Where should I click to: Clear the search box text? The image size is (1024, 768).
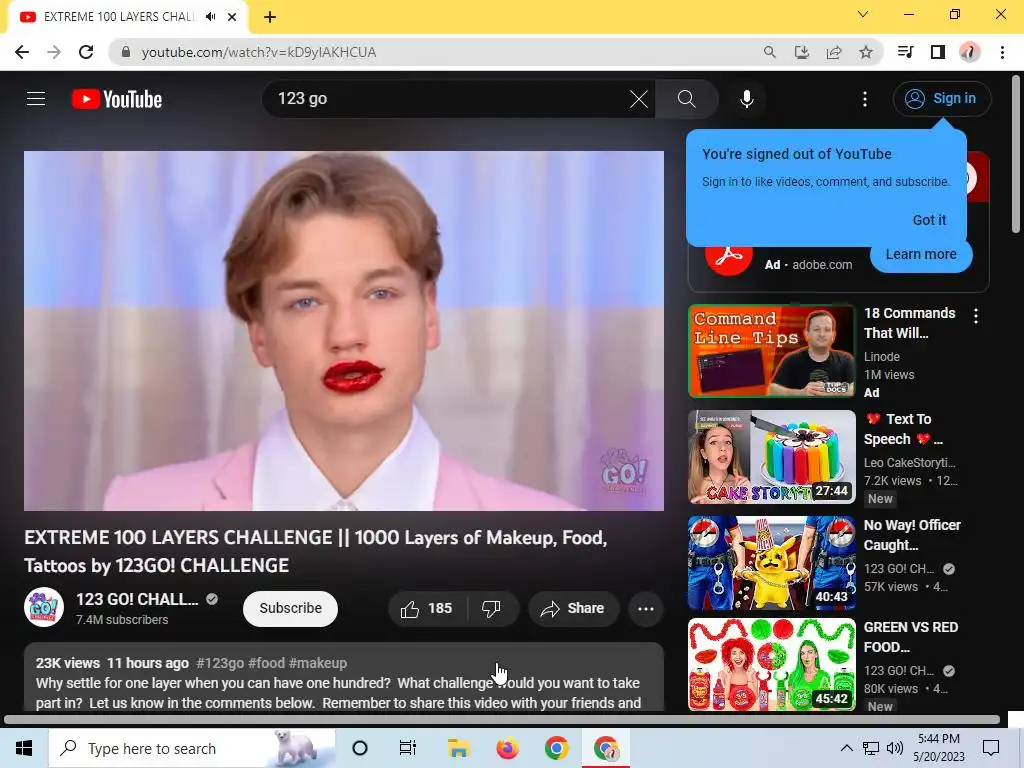[639, 99]
